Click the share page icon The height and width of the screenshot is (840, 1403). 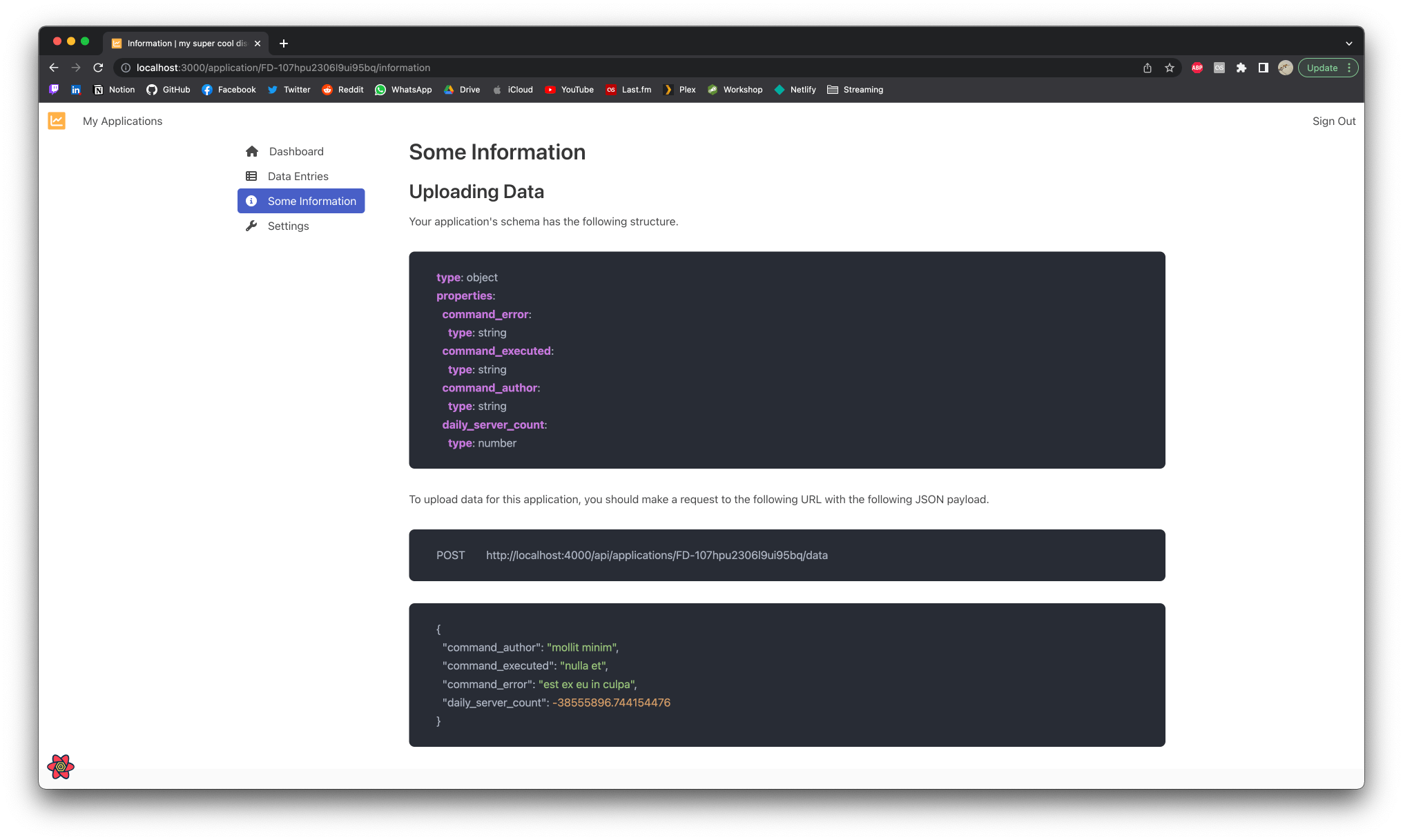[x=1148, y=68]
